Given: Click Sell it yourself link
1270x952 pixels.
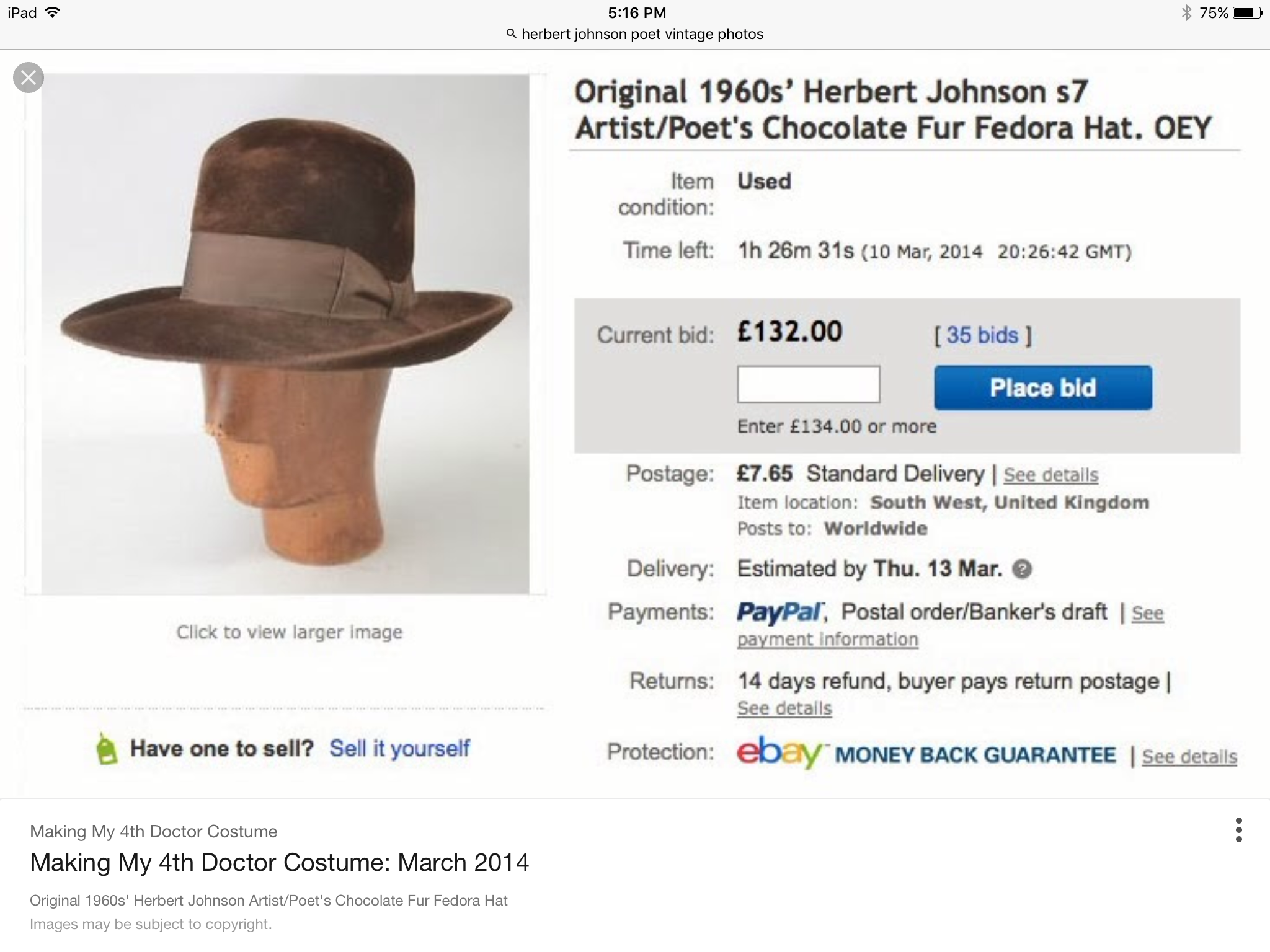Looking at the screenshot, I should (399, 748).
